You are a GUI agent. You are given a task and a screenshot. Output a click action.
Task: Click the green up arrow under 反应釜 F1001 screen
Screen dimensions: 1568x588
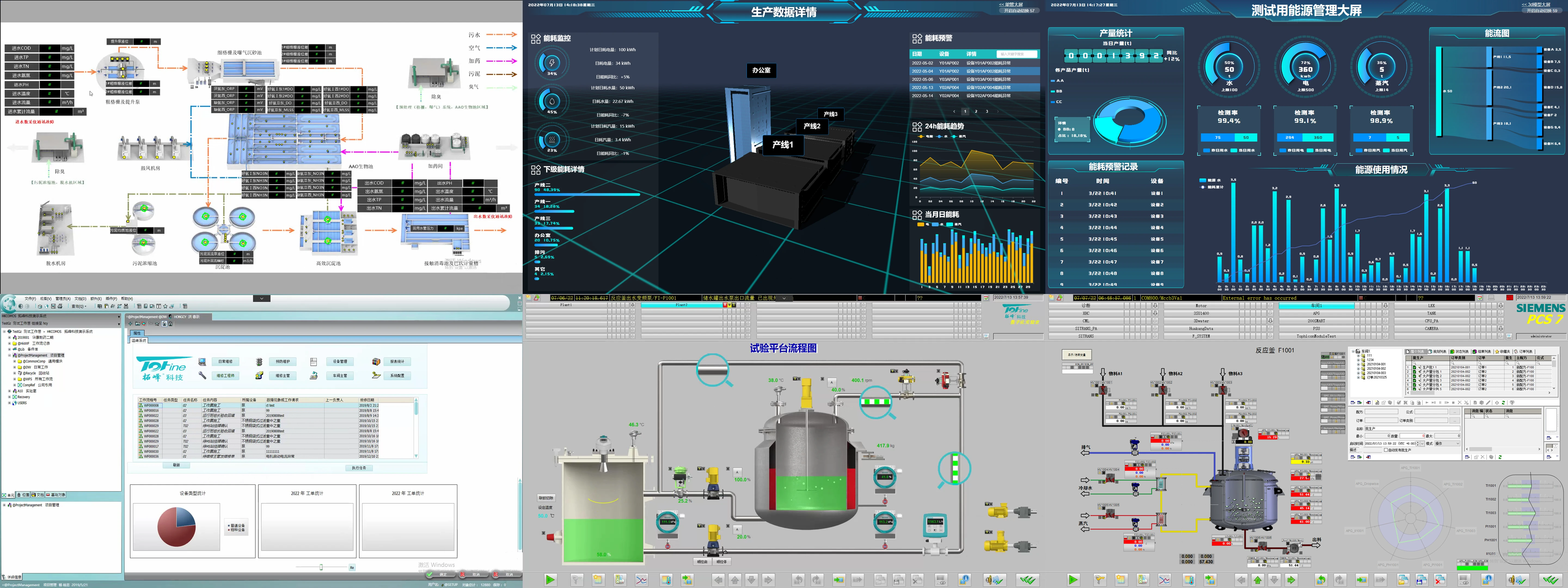[x=1258, y=580]
